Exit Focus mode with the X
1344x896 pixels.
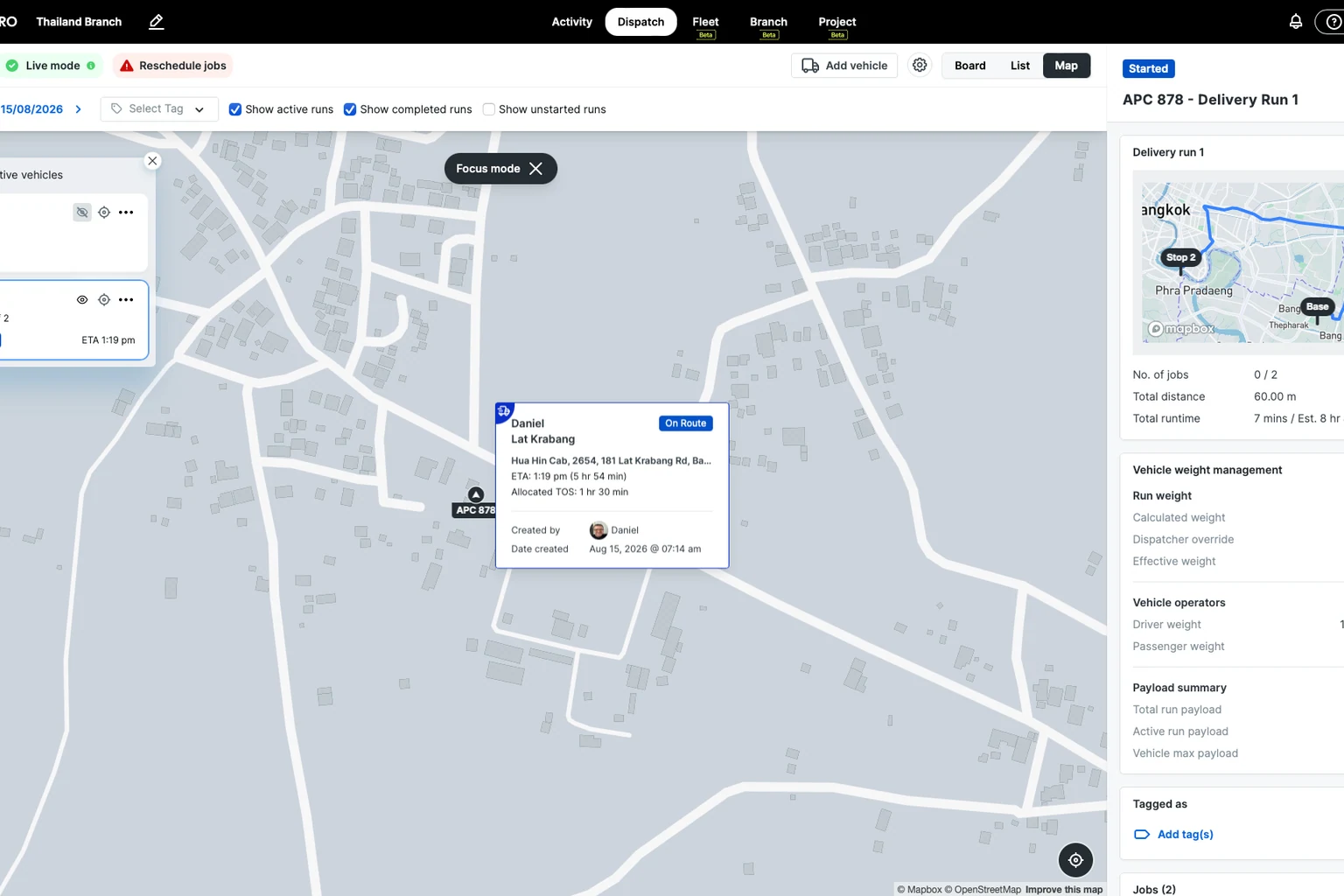coord(535,169)
